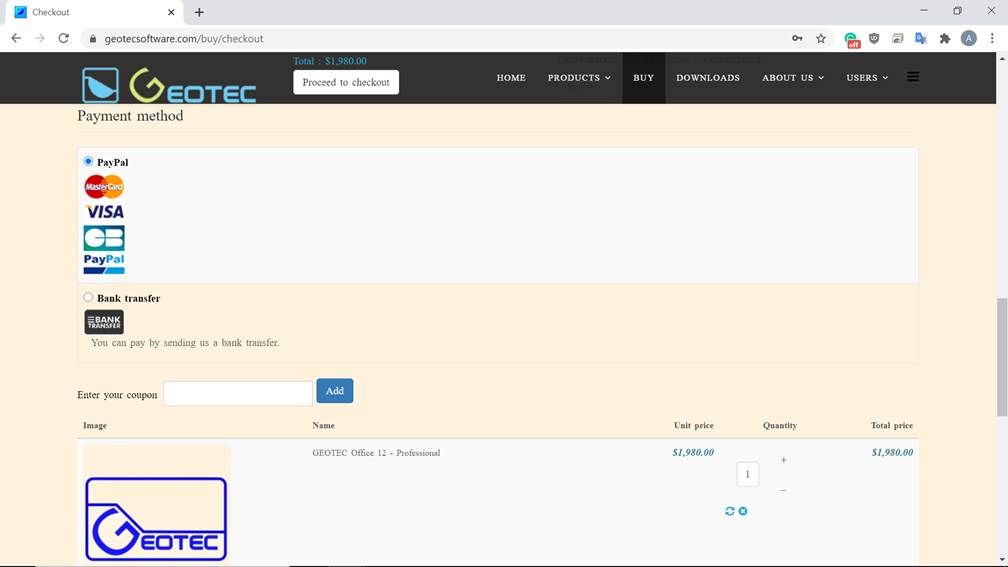Open the Extensions puzzle icon
Image resolution: width=1008 pixels, height=567 pixels.
coord(944,39)
